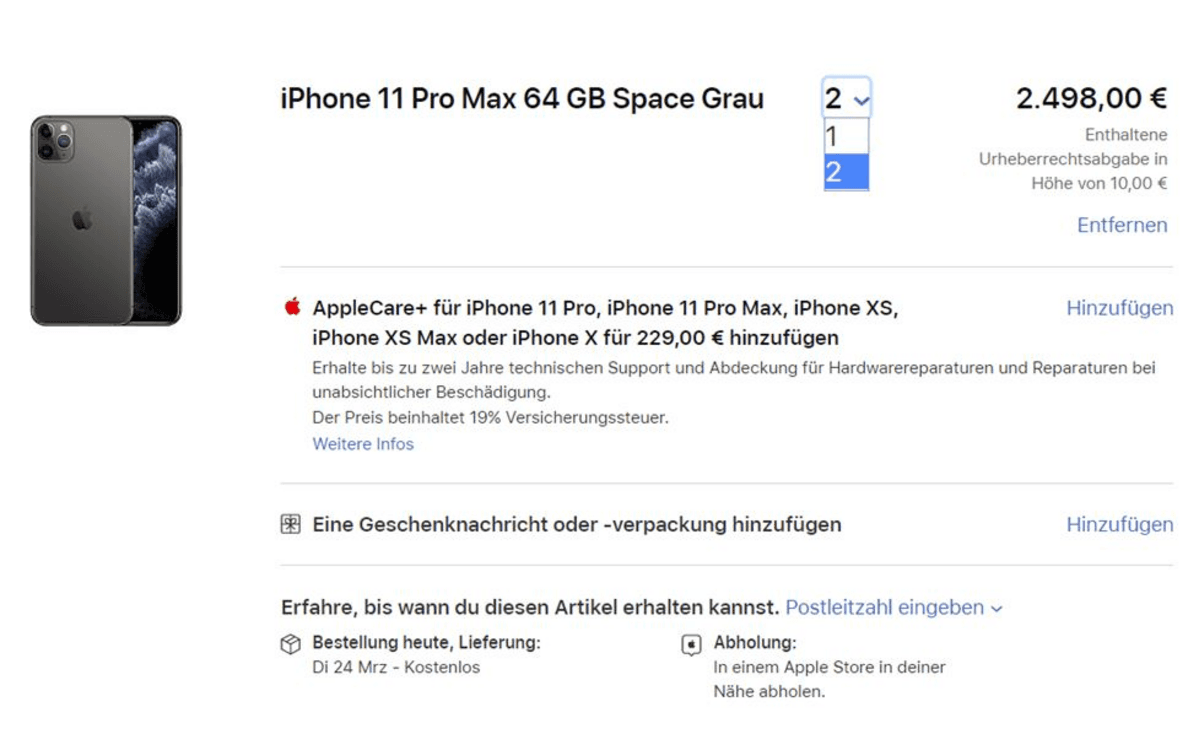Click the gift box icon
Viewport: 1199px width, 734px height.
(x=291, y=525)
